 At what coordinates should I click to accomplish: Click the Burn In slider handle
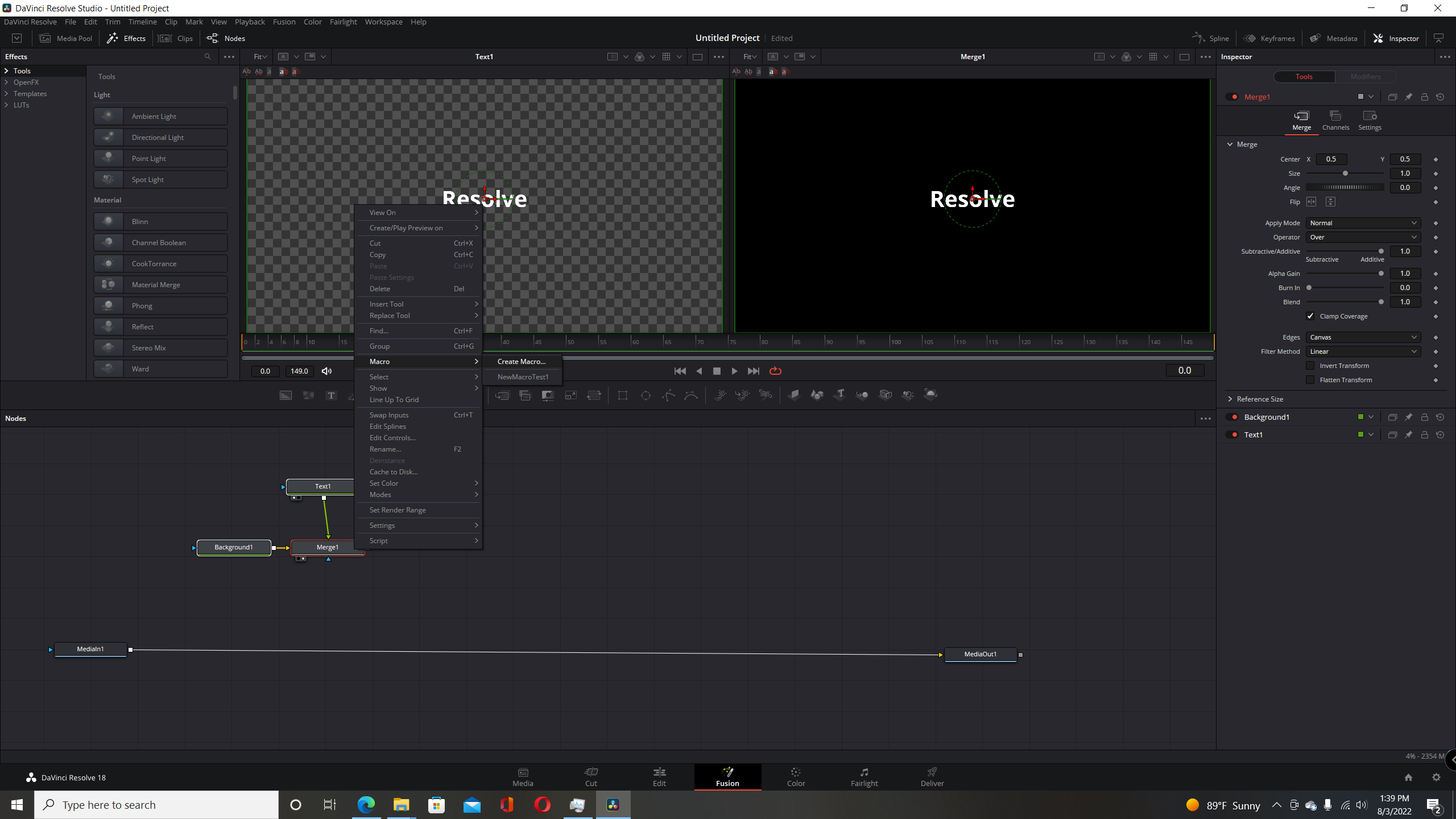[x=1309, y=288]
